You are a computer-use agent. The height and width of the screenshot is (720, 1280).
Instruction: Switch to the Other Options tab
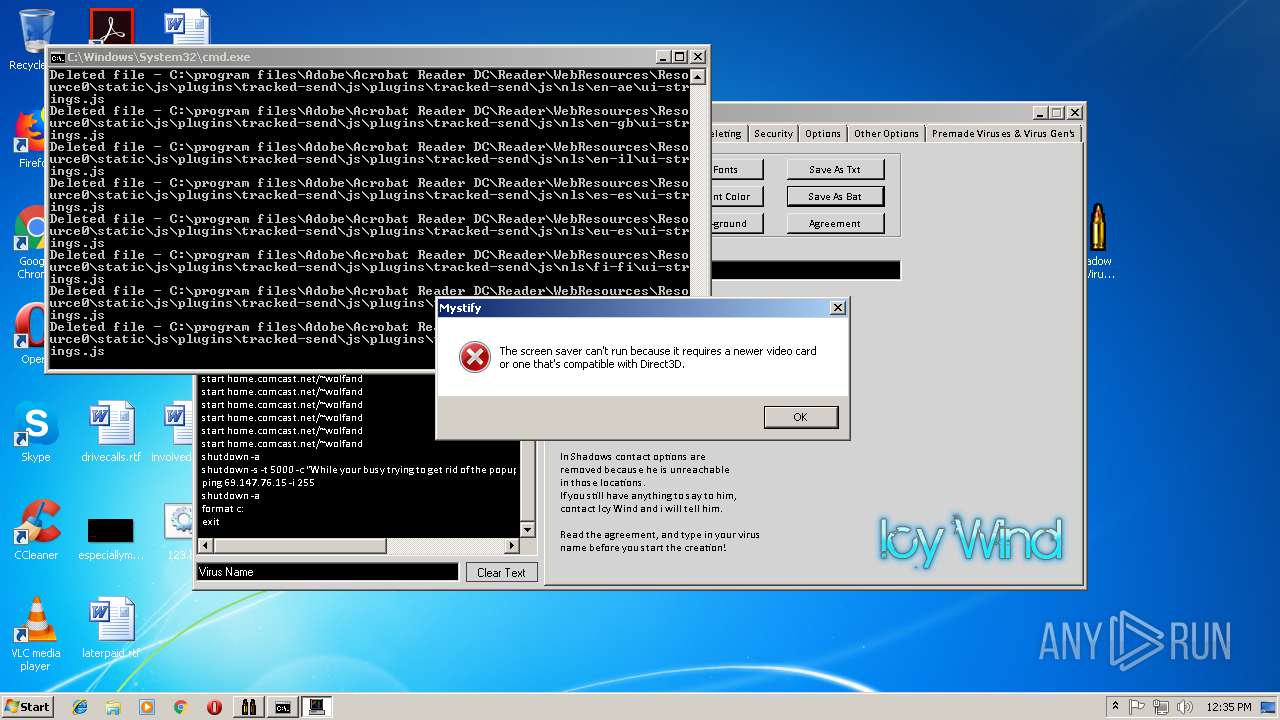pos(886,133)
